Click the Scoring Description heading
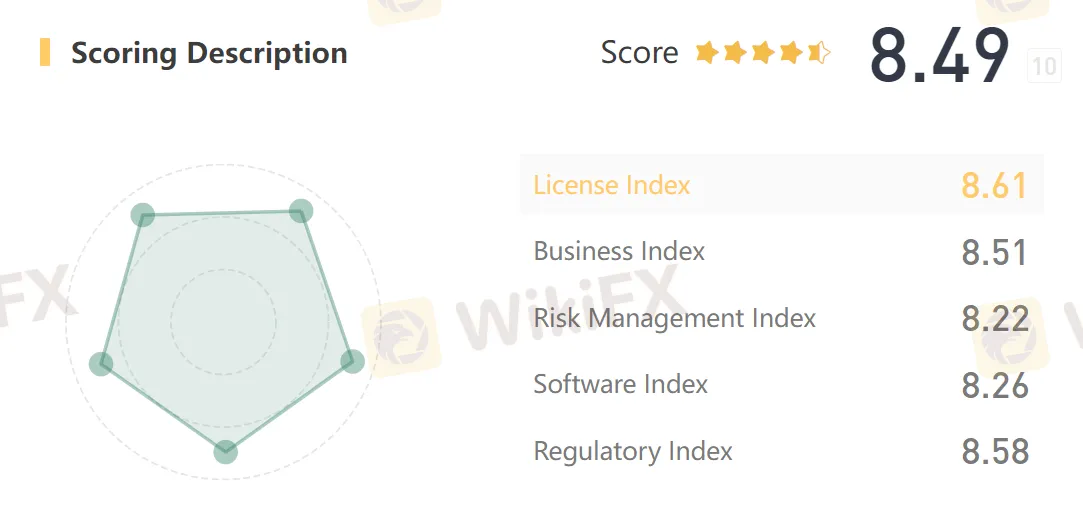Viewport: 1083px width, 531px height. pos(209,53)
